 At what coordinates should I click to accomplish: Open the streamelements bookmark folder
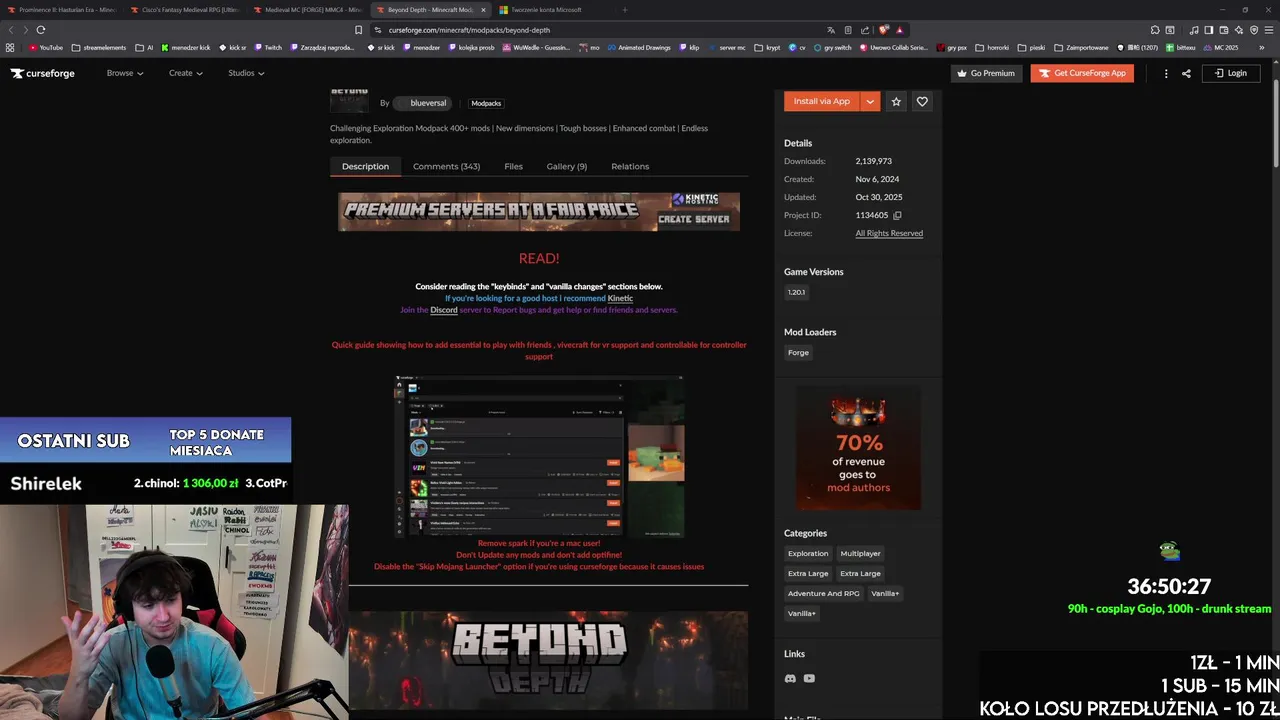click(x=99, y=47)
